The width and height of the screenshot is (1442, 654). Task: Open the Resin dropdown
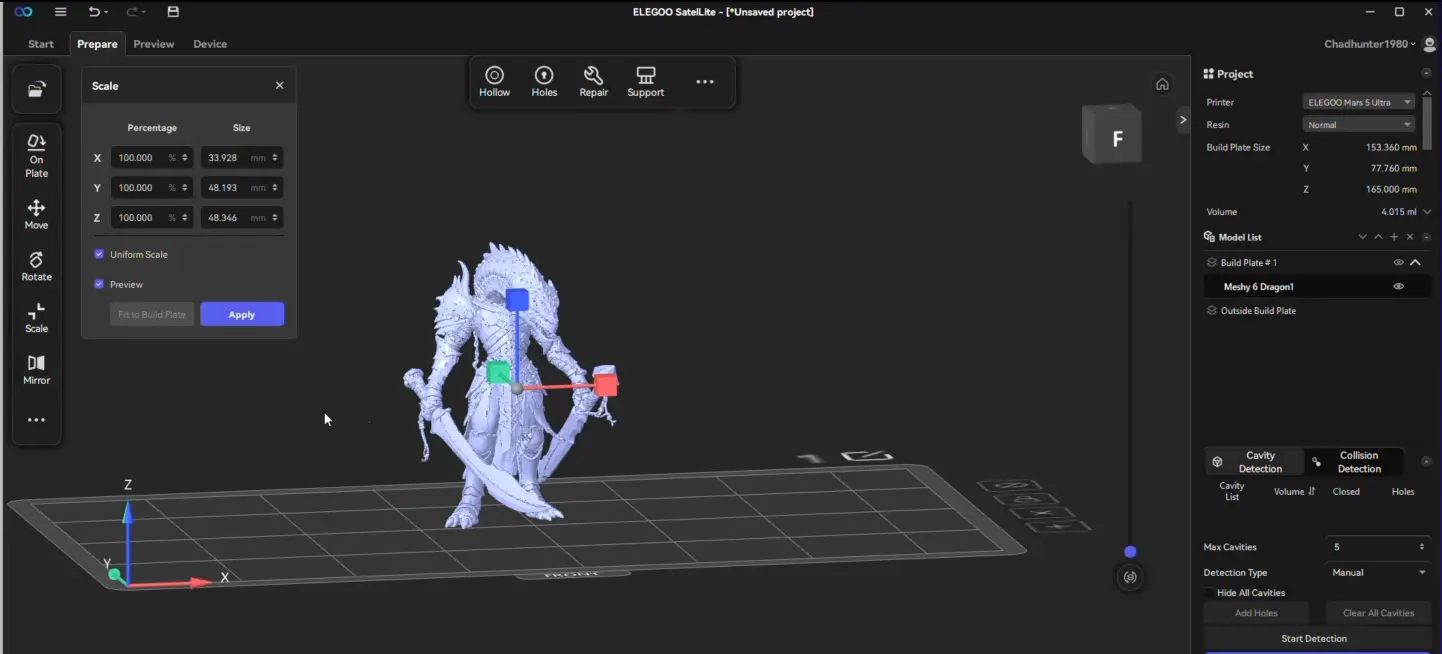point(1357,124)
